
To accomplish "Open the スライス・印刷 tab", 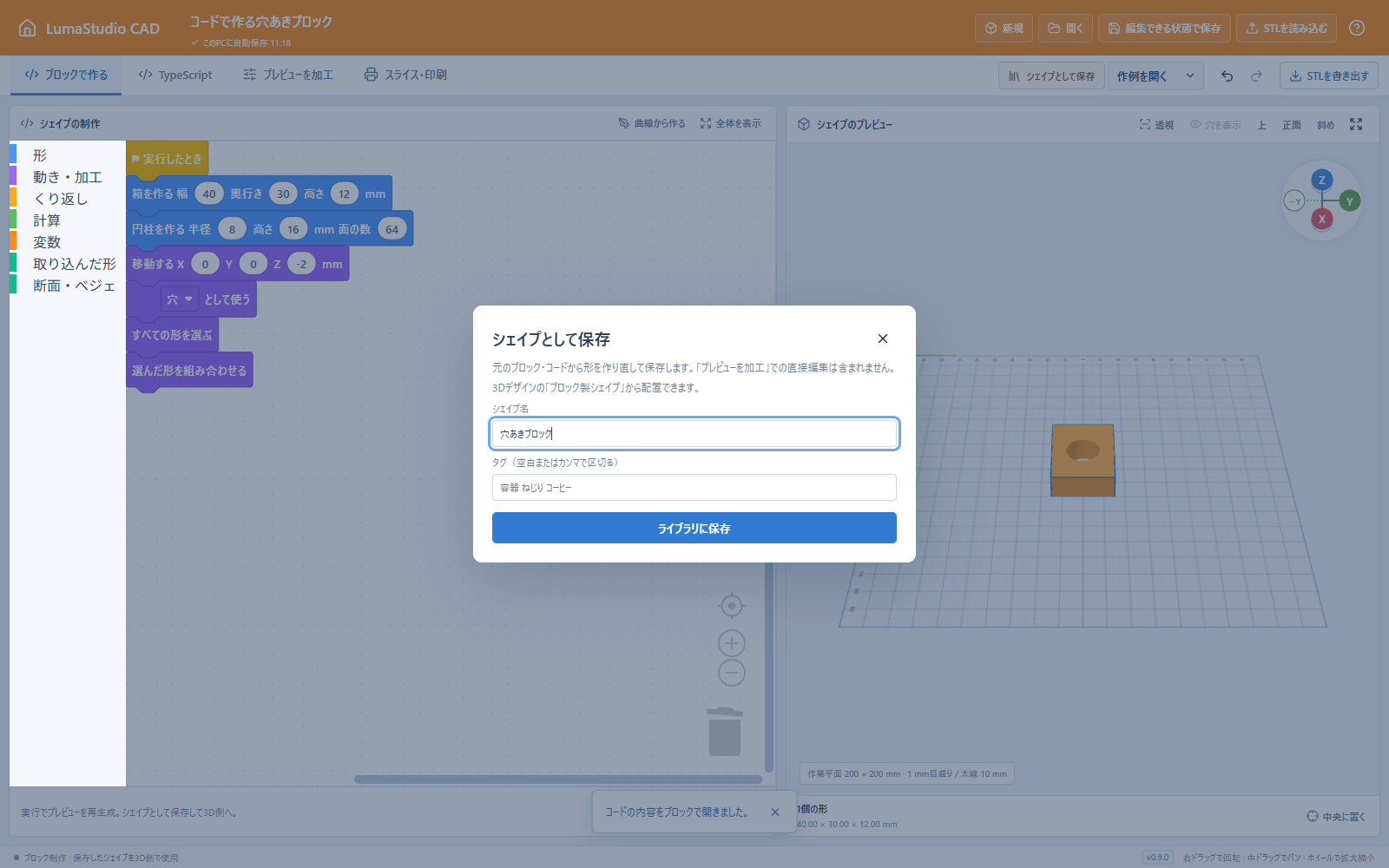I will (405, 75).
